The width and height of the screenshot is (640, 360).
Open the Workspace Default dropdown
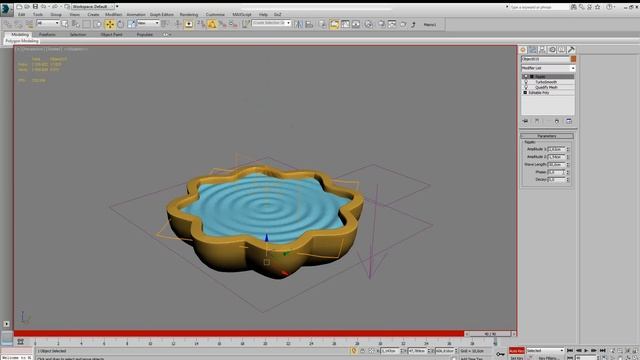[93, 7]
